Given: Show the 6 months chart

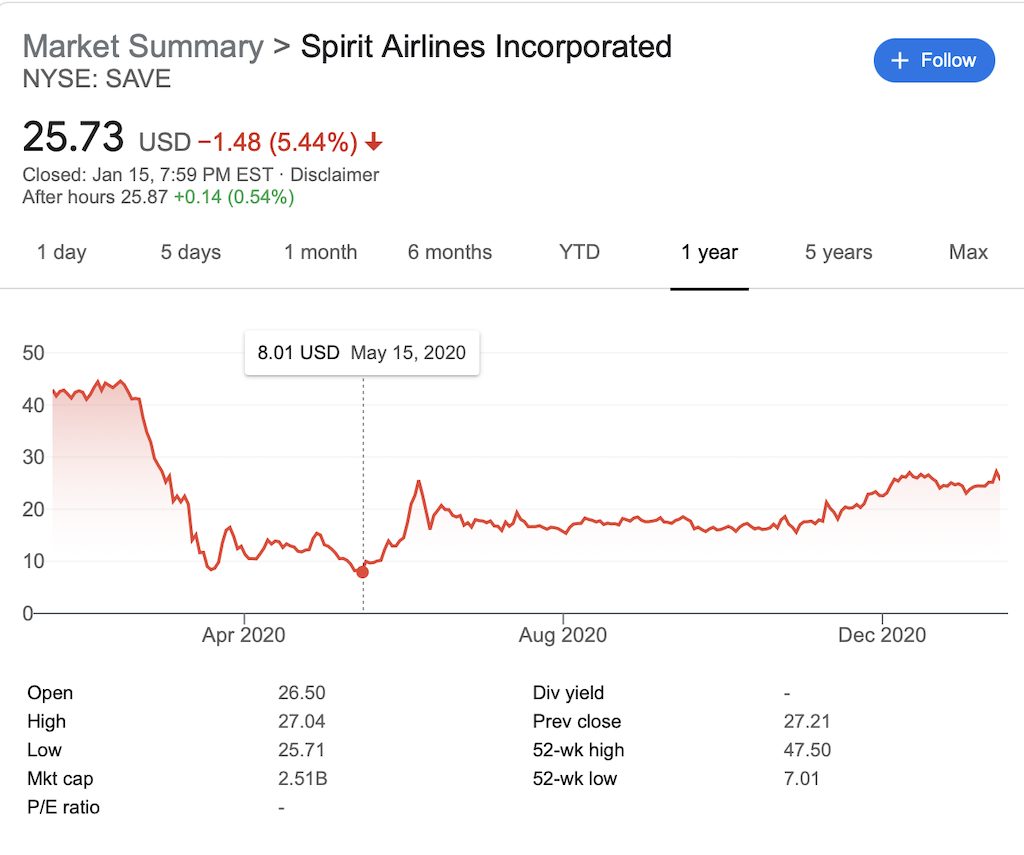Looking at the screenshot, I should click(x=450, y=252).
